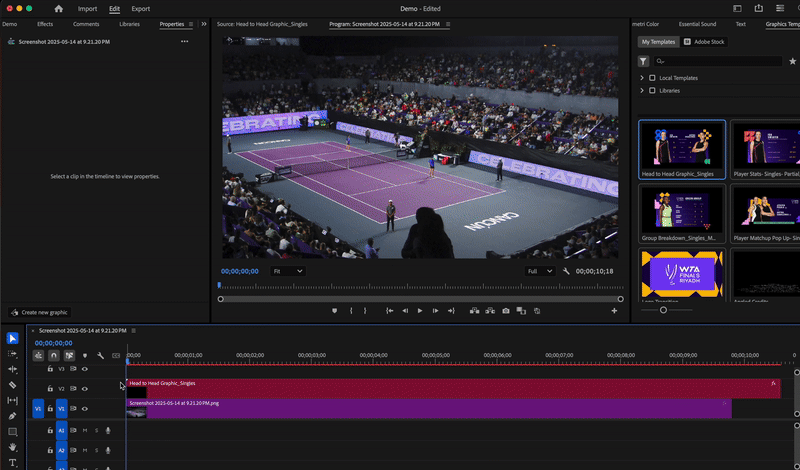The height and width of the screenshot is (470, 800).
Task: Play the program monitor
Action: tap(420, 311)
